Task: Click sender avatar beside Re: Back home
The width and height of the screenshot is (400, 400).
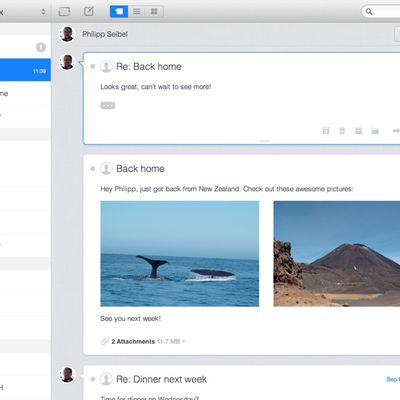Action: click(67, 62)
